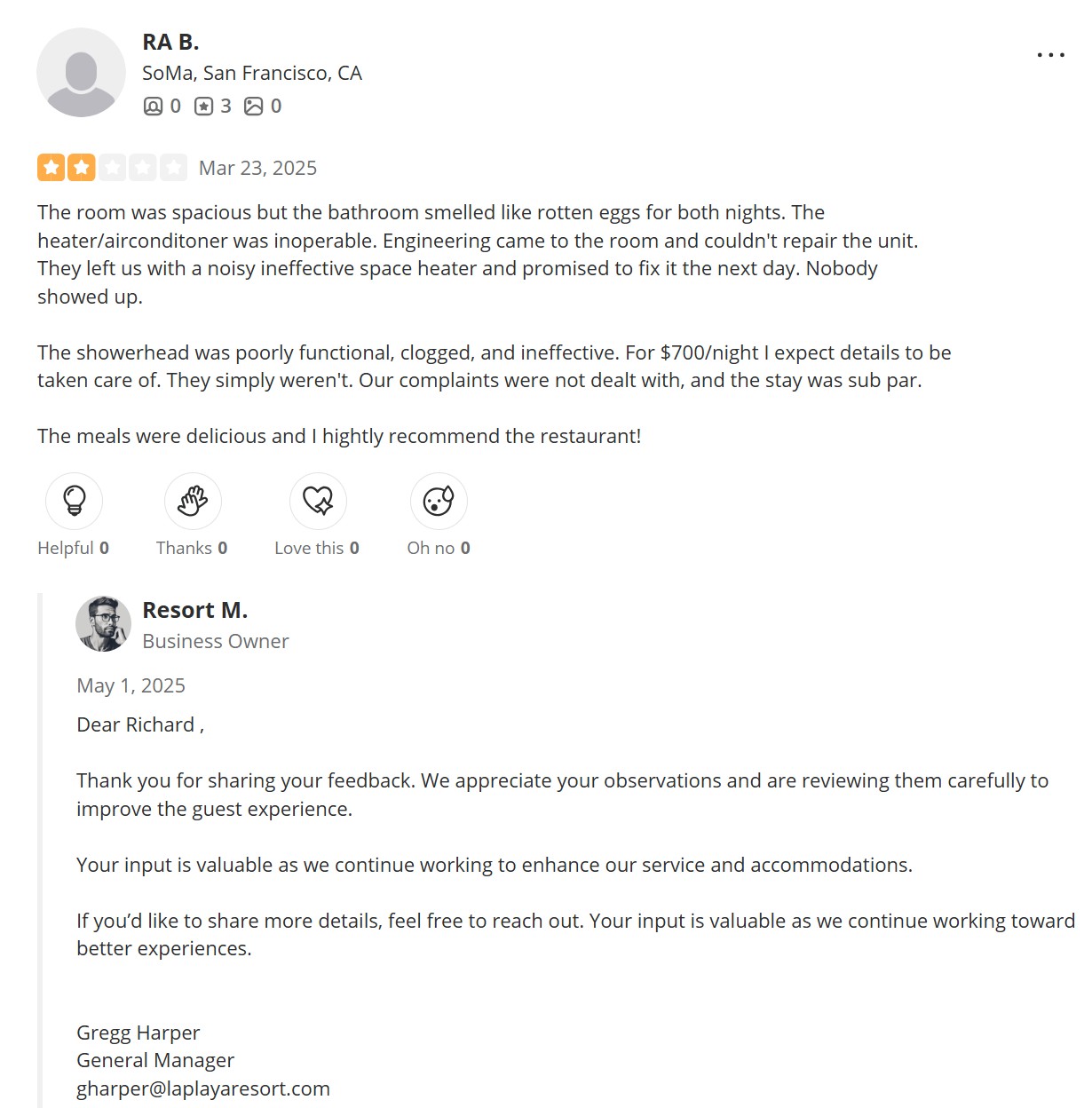Viewport: 1092px width, 1108px height.
Task: Click the two-star rating display
Action: pyautogui.click(x=112, y=168)
